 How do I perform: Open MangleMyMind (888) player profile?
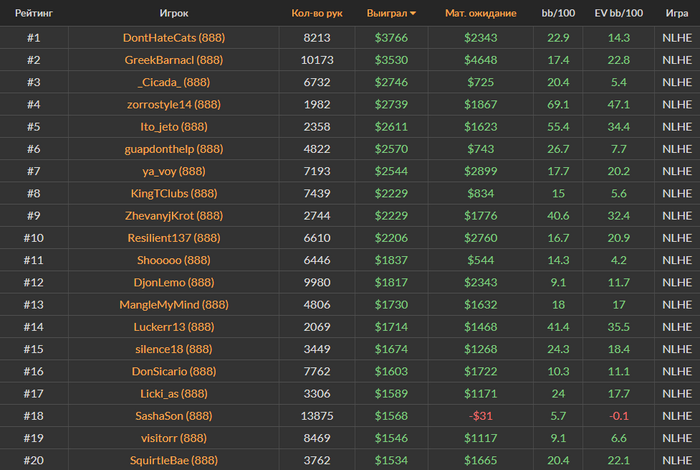[x=174, y=305]
